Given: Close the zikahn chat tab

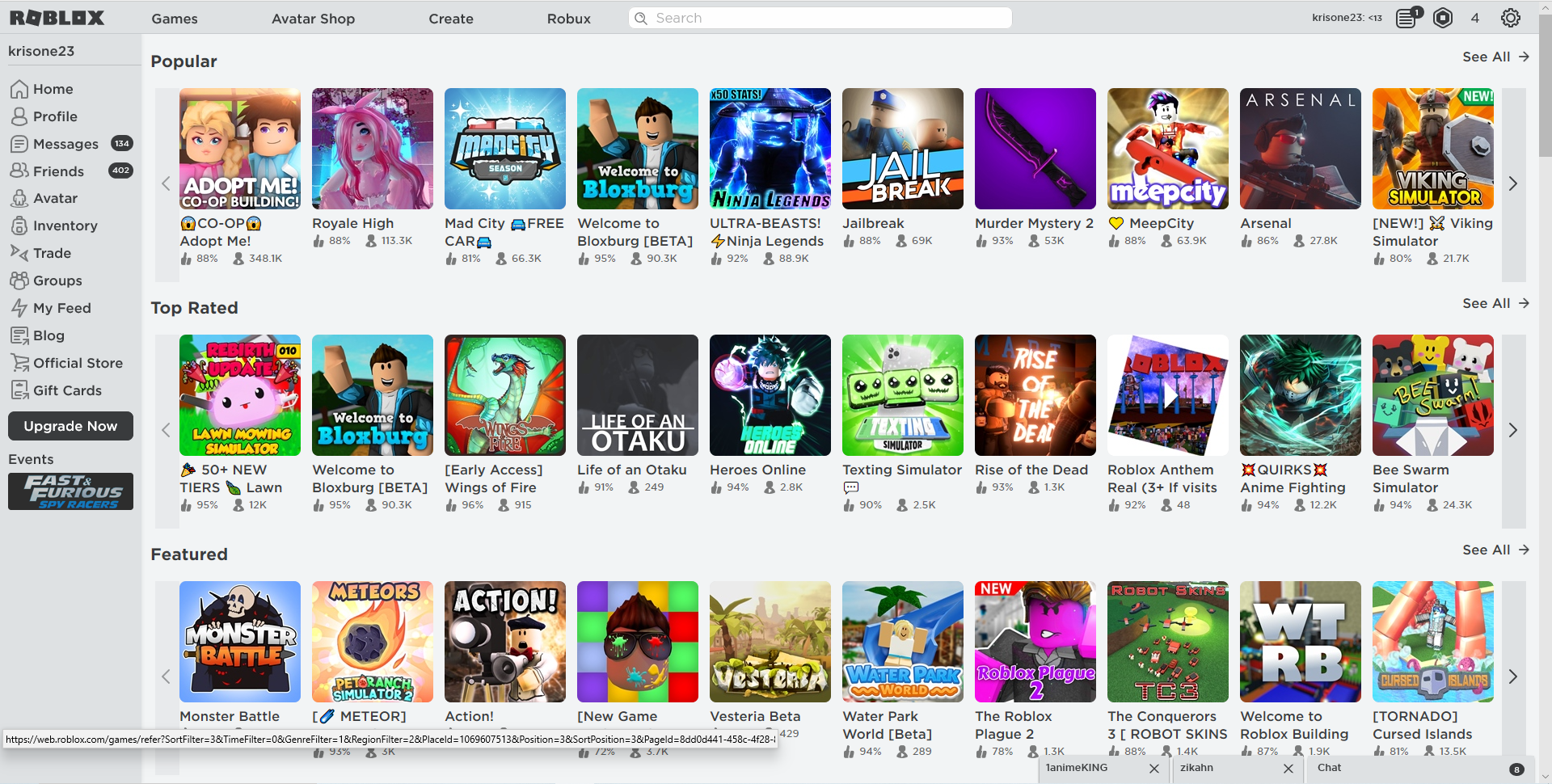Looking at the screenshot, I should click(x=1288, y=769).
